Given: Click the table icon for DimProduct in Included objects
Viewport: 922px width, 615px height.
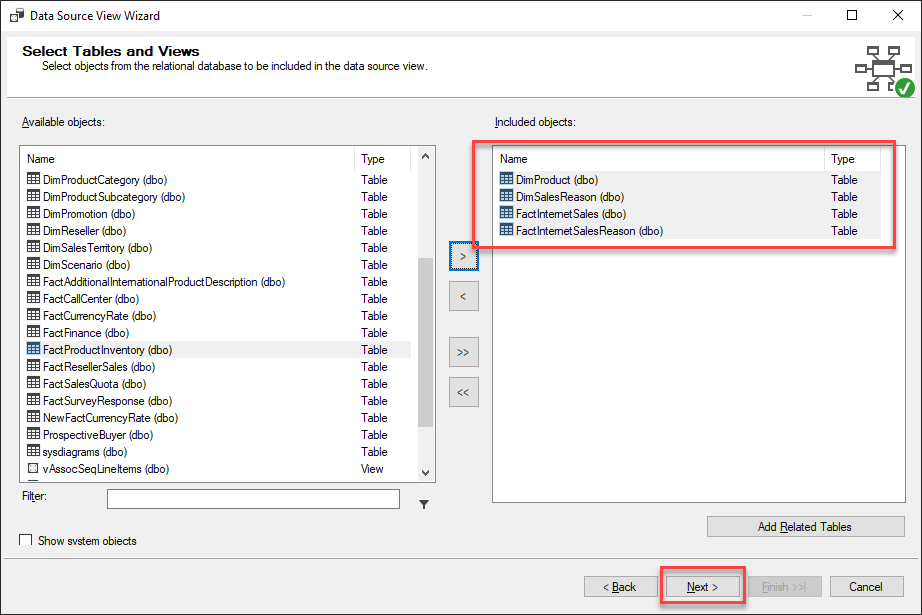Looking at the screenshot, I should (x=504, y=180).
